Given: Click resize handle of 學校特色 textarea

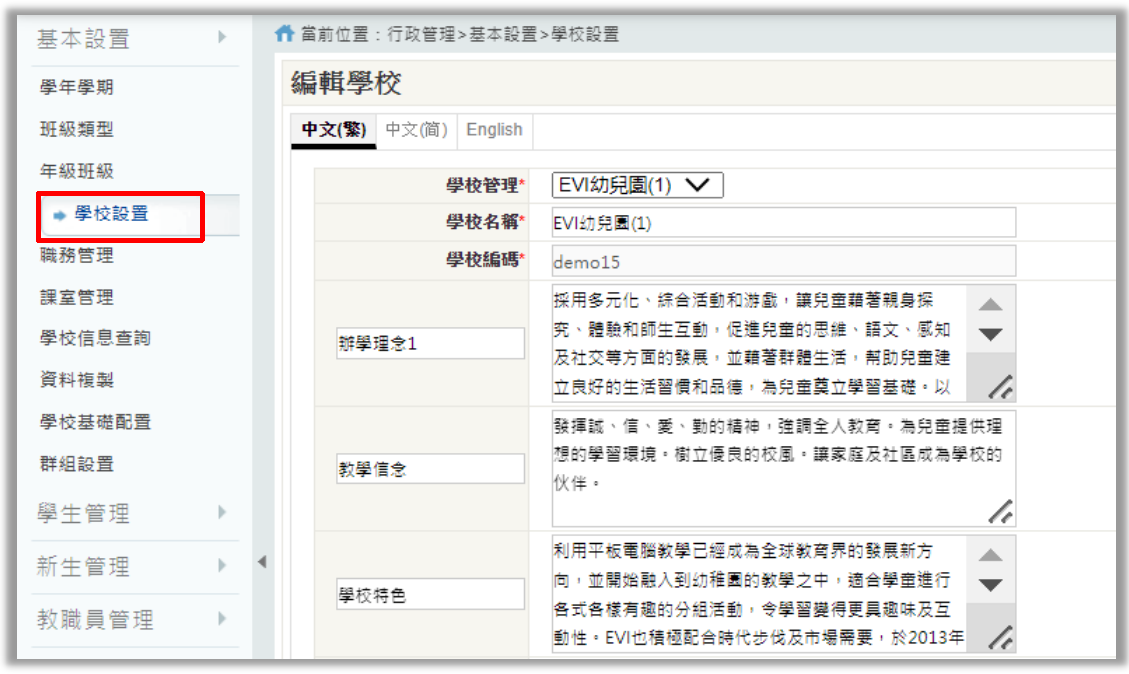Looking at the screenshot, I should point(1000,637).
